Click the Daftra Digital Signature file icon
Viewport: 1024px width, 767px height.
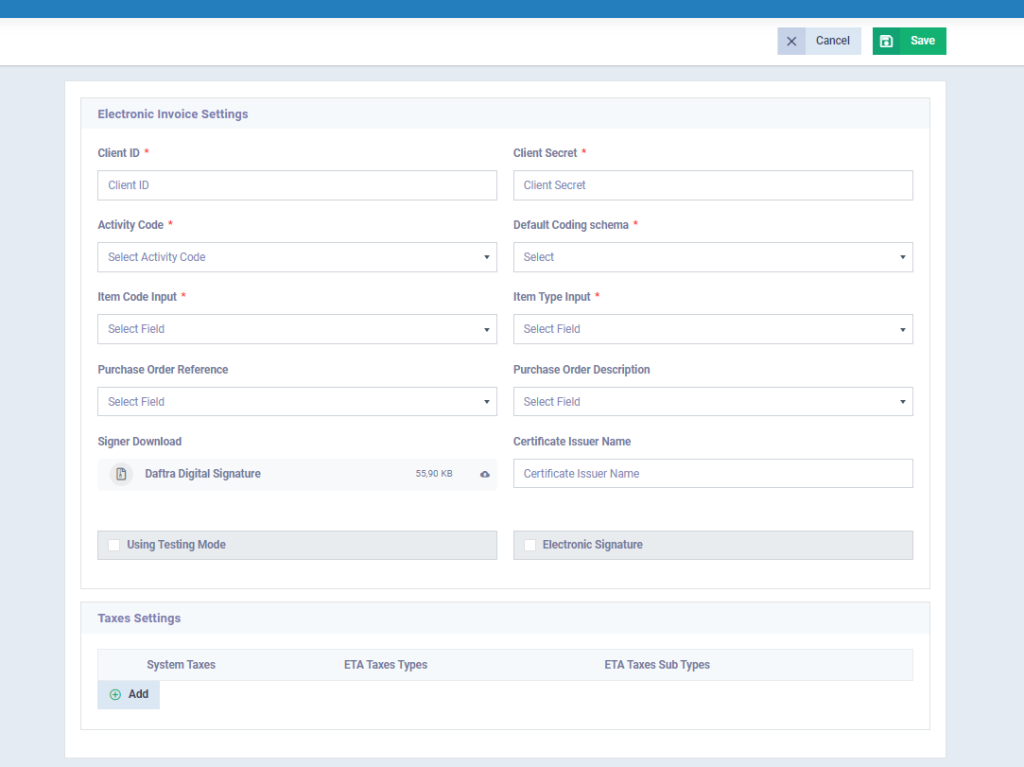[x=121, y=474]
